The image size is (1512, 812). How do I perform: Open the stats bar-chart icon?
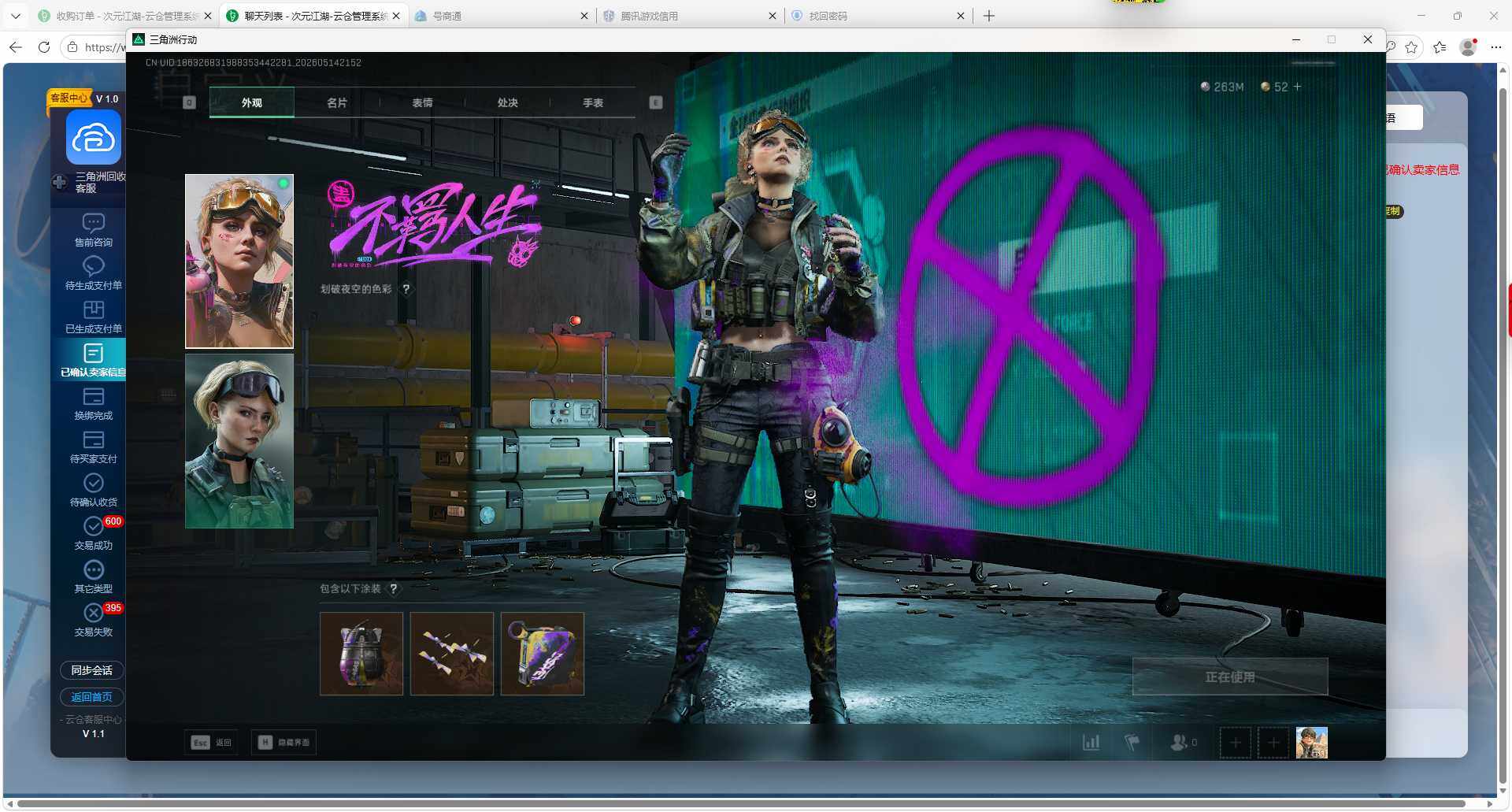point(1091,742)
